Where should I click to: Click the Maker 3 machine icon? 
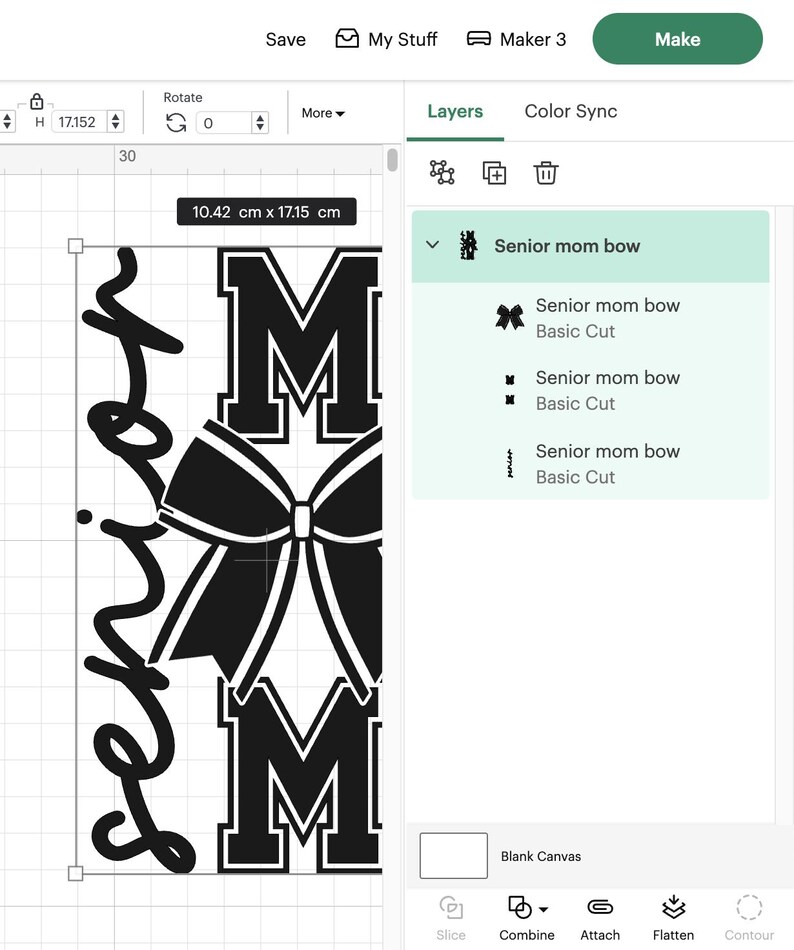click(478, 39)
